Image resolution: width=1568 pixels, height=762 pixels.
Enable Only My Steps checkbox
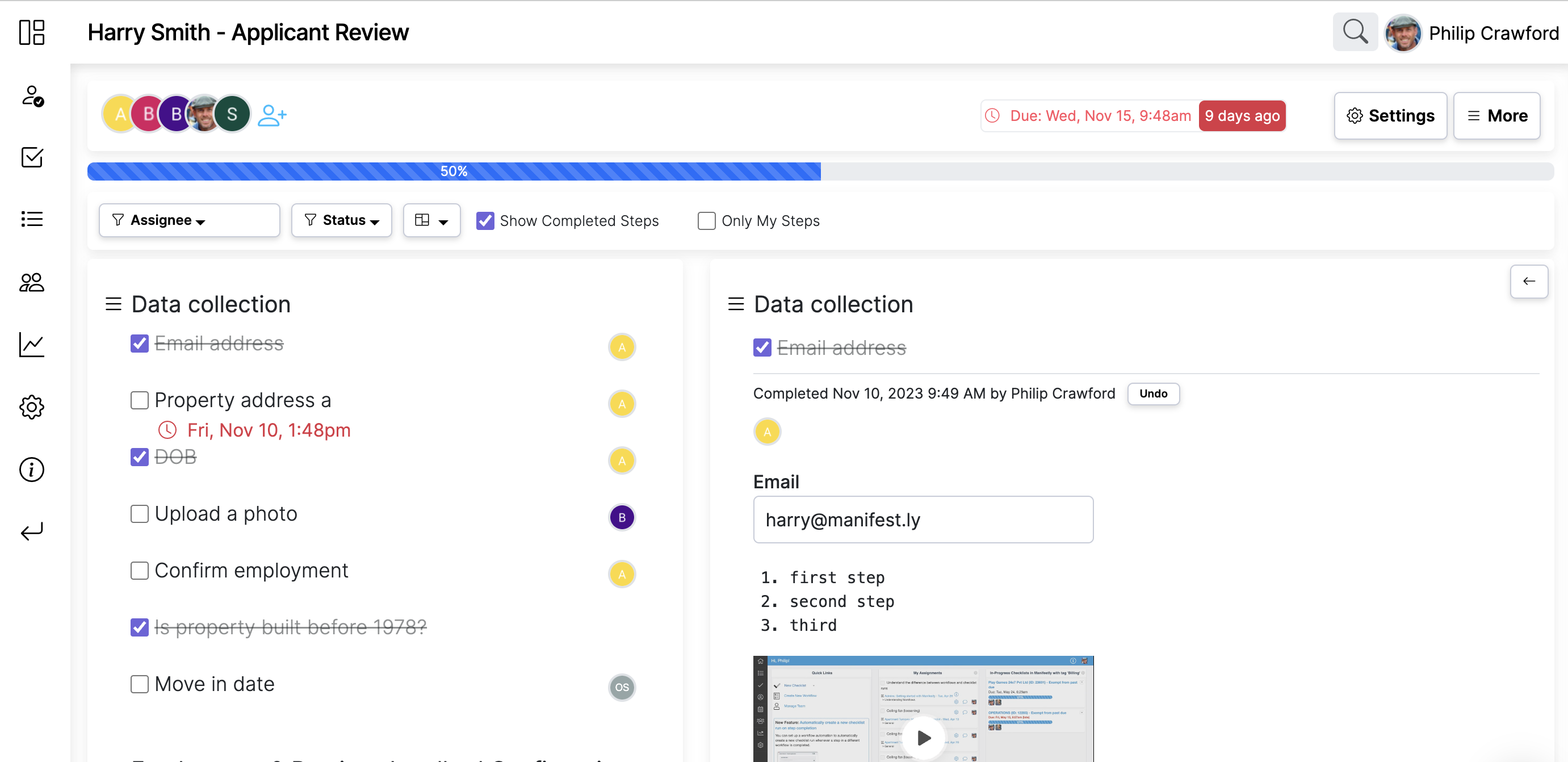click(x=706, y=220)
